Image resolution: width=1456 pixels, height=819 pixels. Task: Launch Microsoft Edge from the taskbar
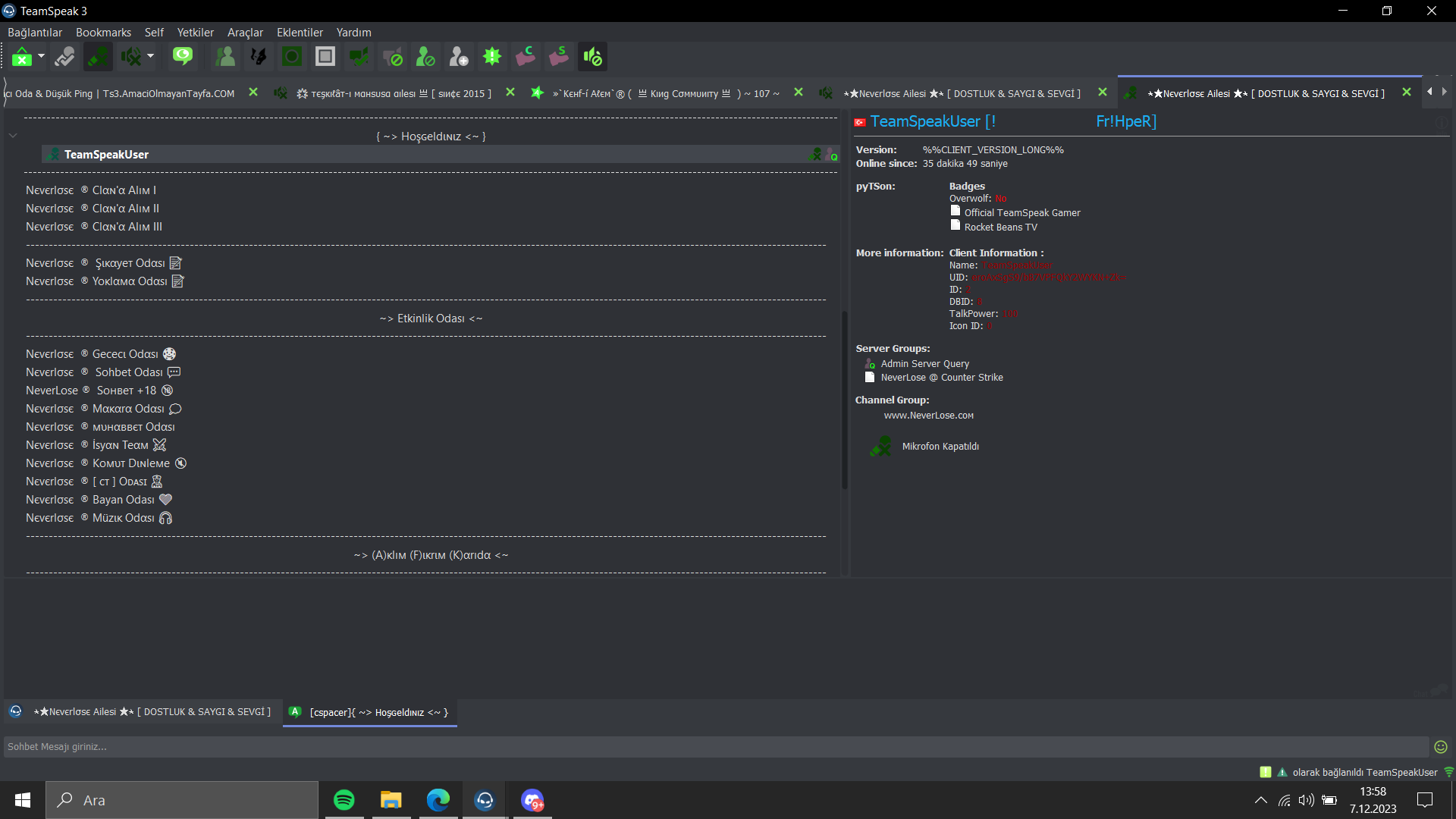pos(438,800)
